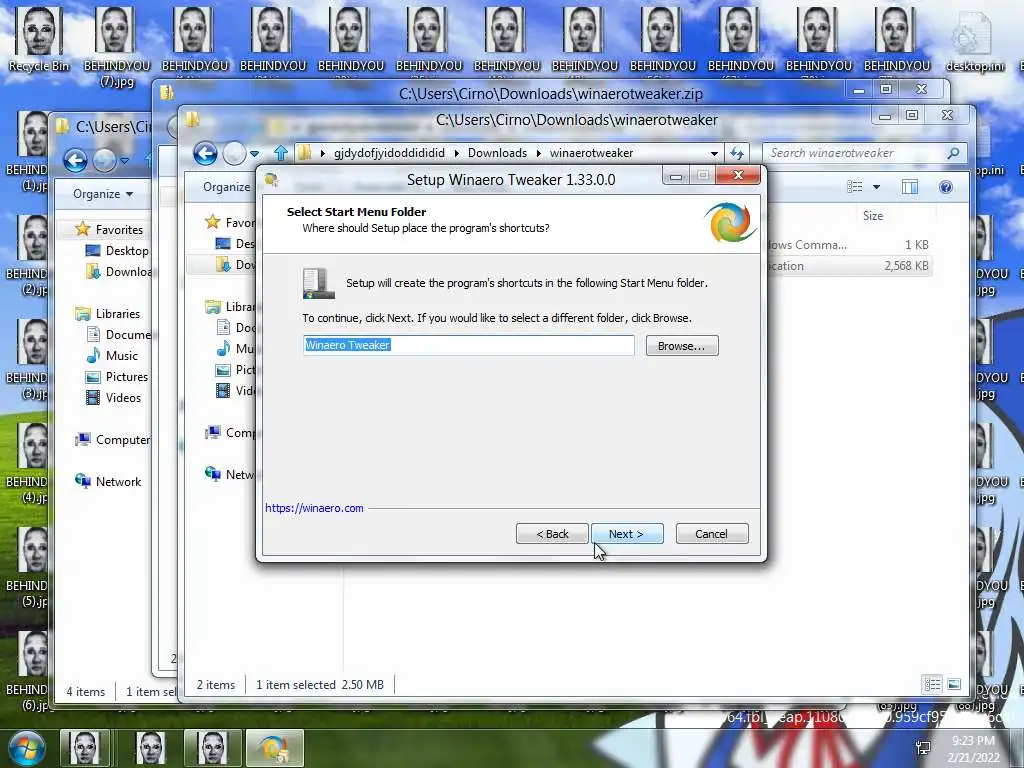Open the Browse folder dialog
Viewport: 1024px width, 768px height.
682,345
